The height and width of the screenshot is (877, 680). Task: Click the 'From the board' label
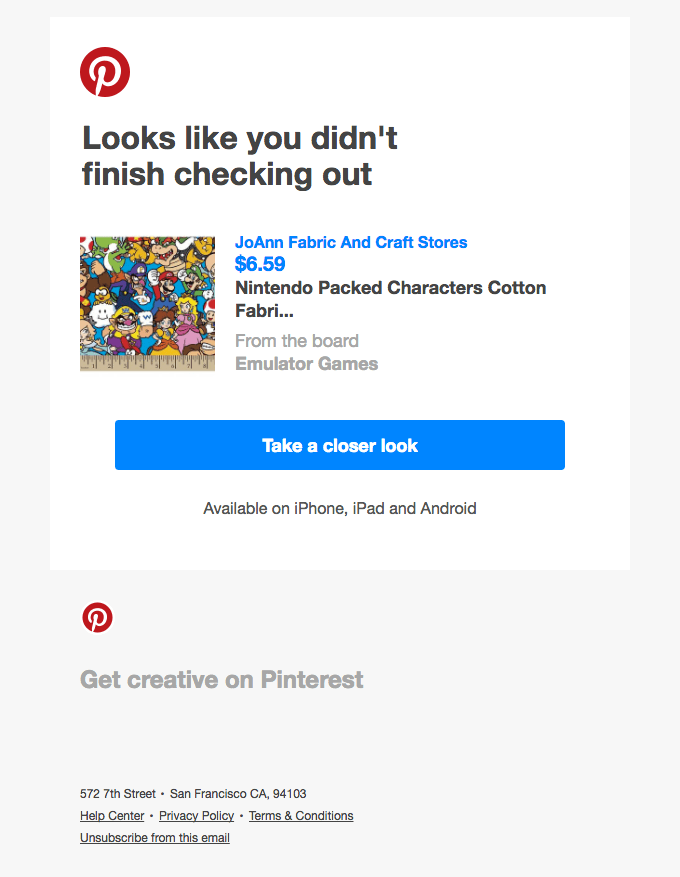(x=297, y=341)
